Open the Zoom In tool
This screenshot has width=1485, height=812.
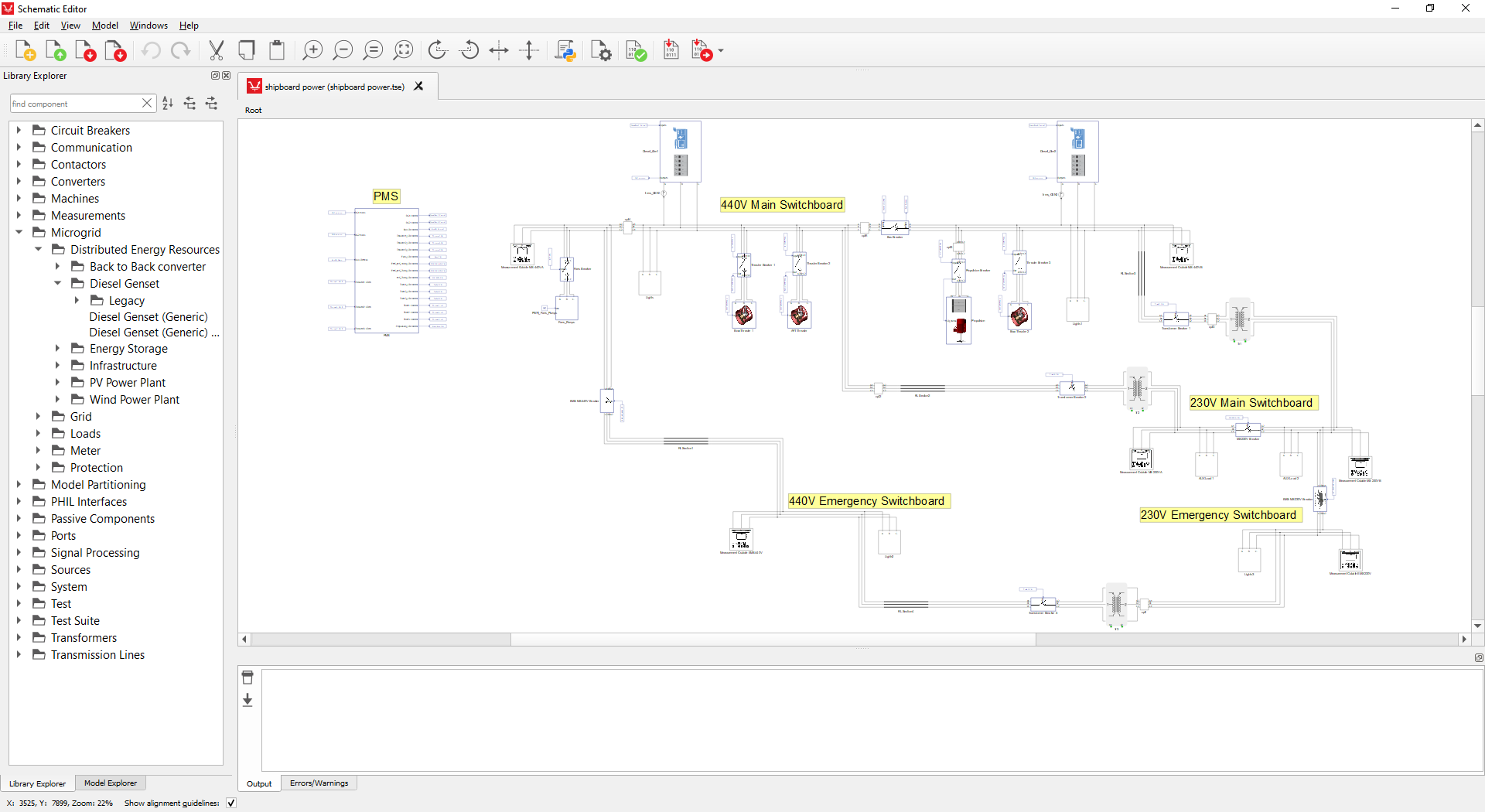point(312,50)
